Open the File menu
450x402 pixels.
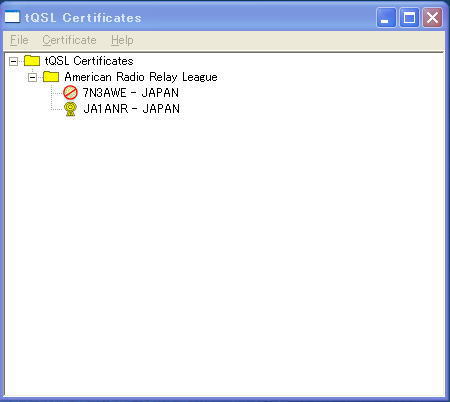19,40
